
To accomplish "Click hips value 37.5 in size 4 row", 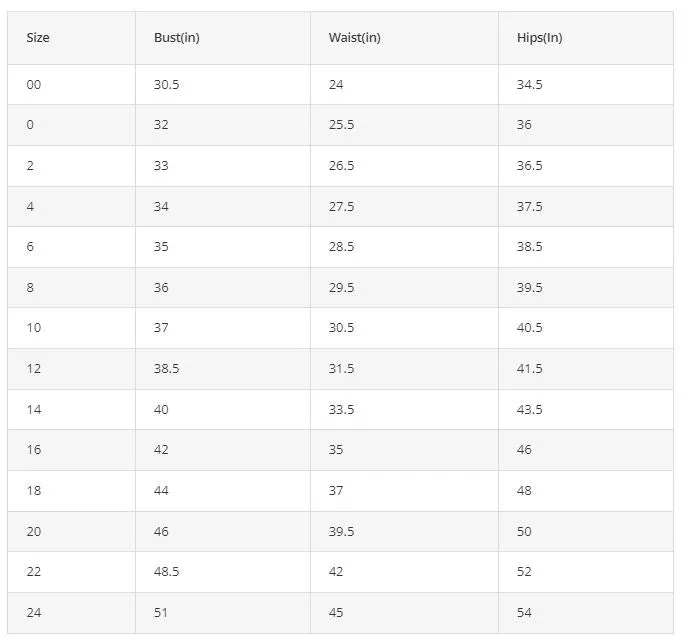I will [529, 206].
